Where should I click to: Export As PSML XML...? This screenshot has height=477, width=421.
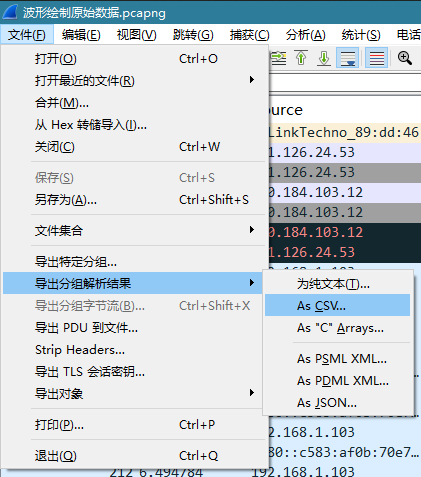click(337, 359)
